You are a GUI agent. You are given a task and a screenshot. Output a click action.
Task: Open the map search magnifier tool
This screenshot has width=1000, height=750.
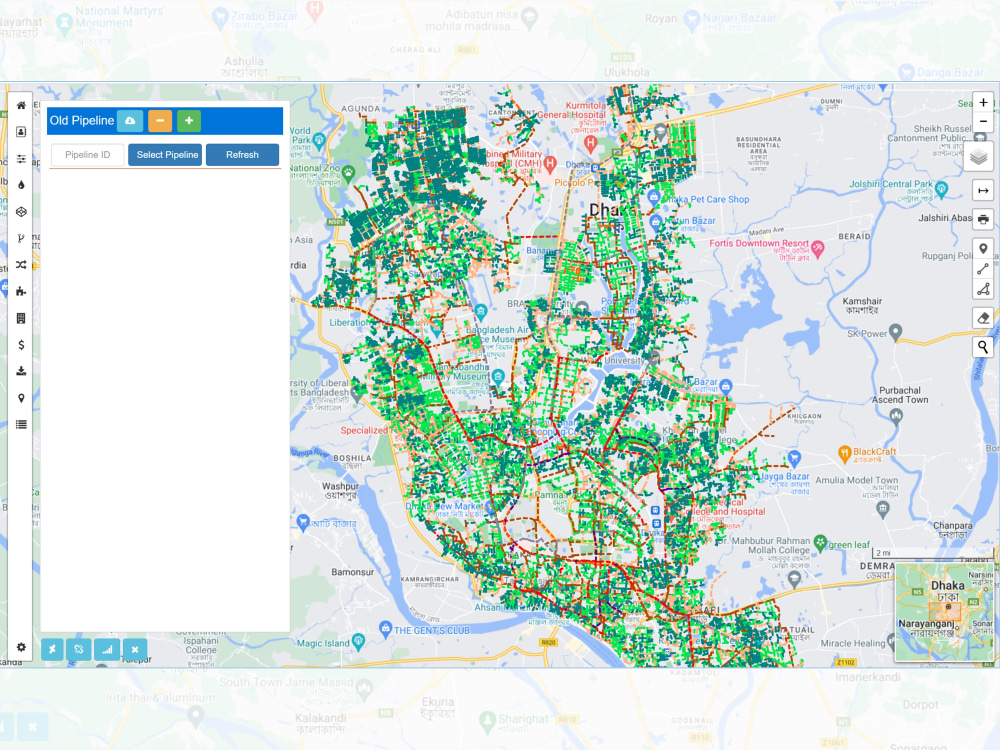click(983, 347)
